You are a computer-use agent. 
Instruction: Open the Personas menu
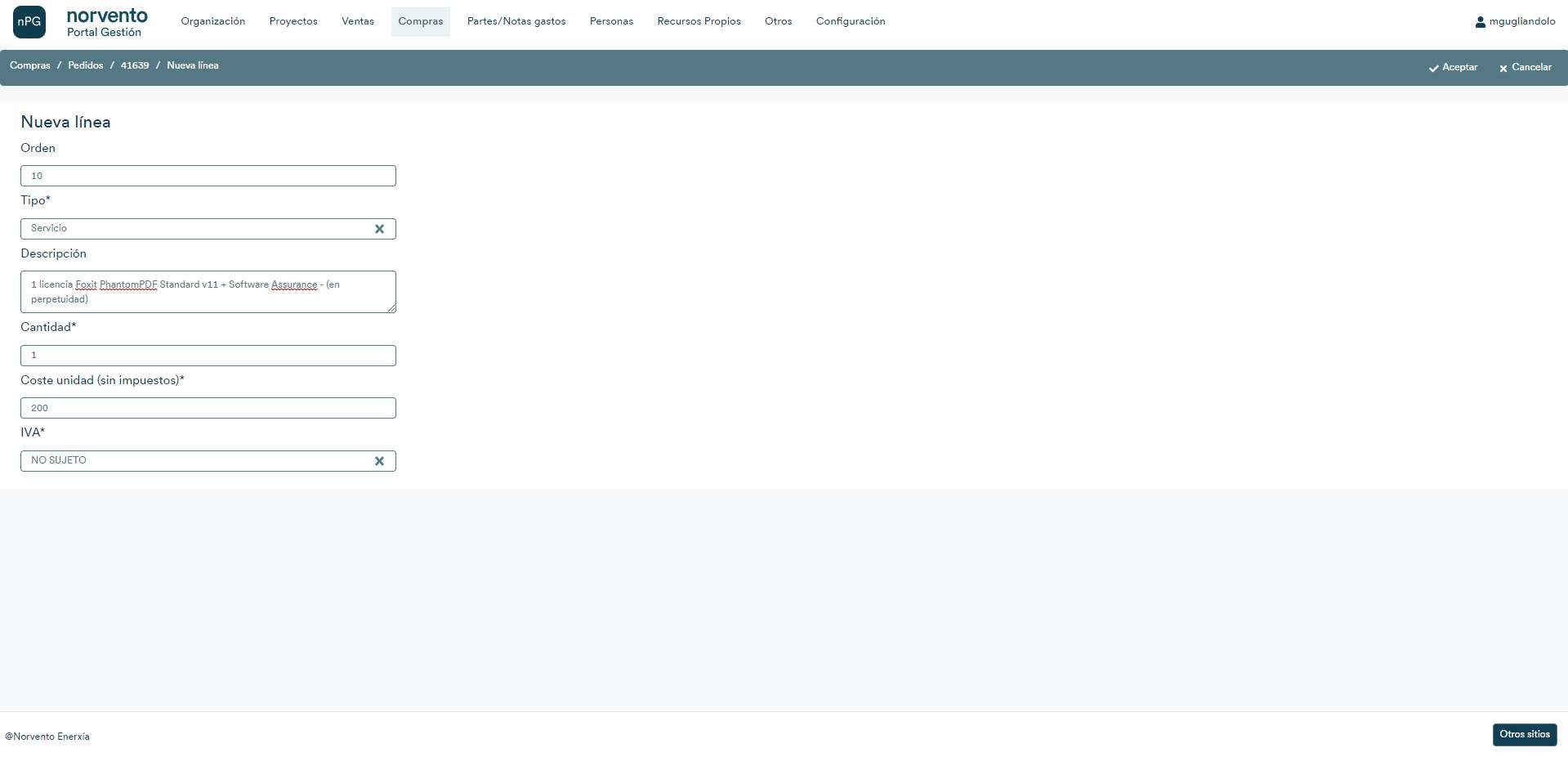point(611,21)
